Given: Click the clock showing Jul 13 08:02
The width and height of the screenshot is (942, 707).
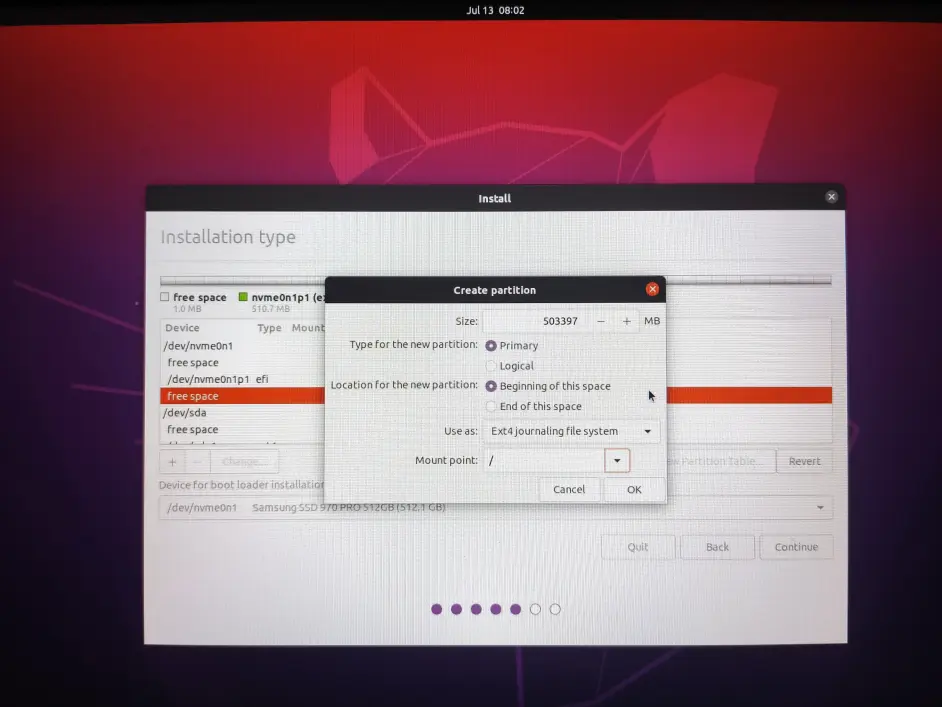Looking at the screenshot, I should click(x=496, y=10).
